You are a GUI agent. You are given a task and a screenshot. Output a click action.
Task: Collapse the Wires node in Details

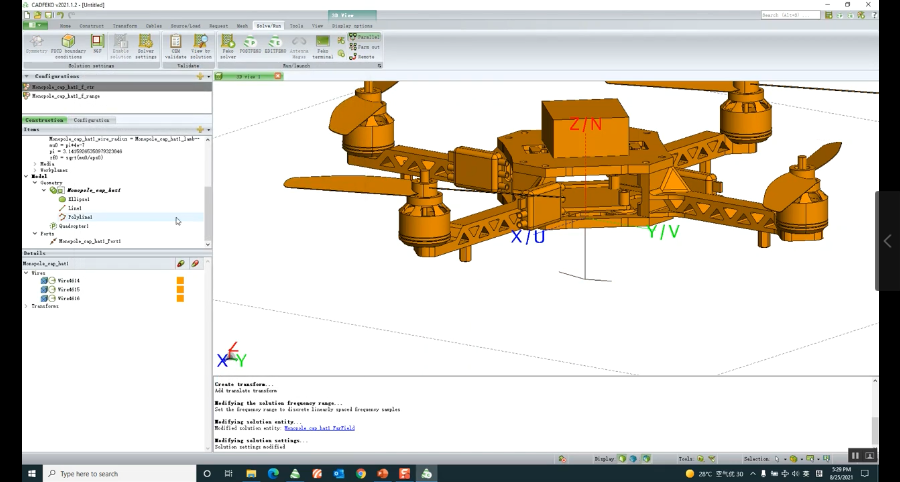point(26,273)
